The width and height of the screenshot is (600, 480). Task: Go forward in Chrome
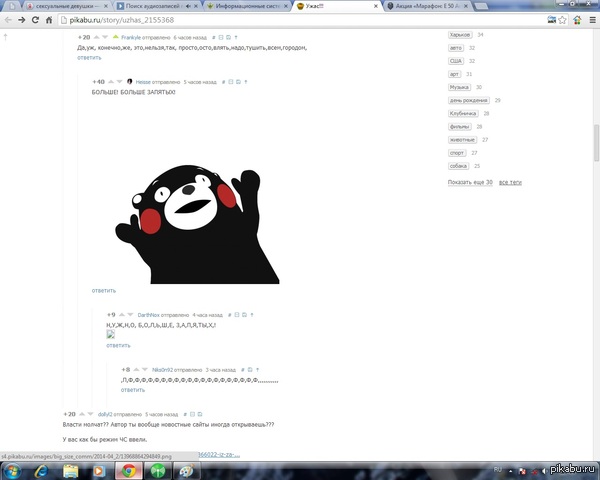(22, 20)
